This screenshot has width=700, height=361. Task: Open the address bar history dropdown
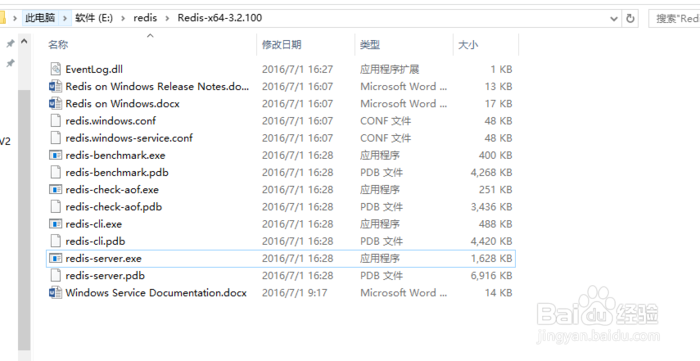(x=614, y=18)
